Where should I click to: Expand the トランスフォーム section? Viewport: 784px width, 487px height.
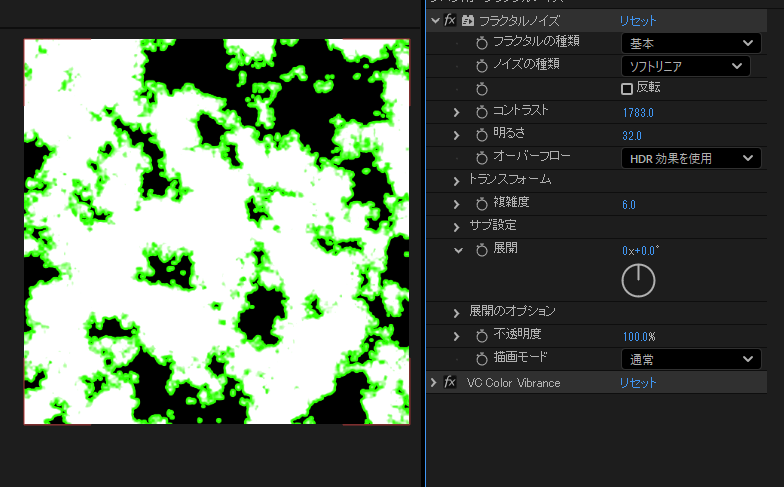[457, 180]
